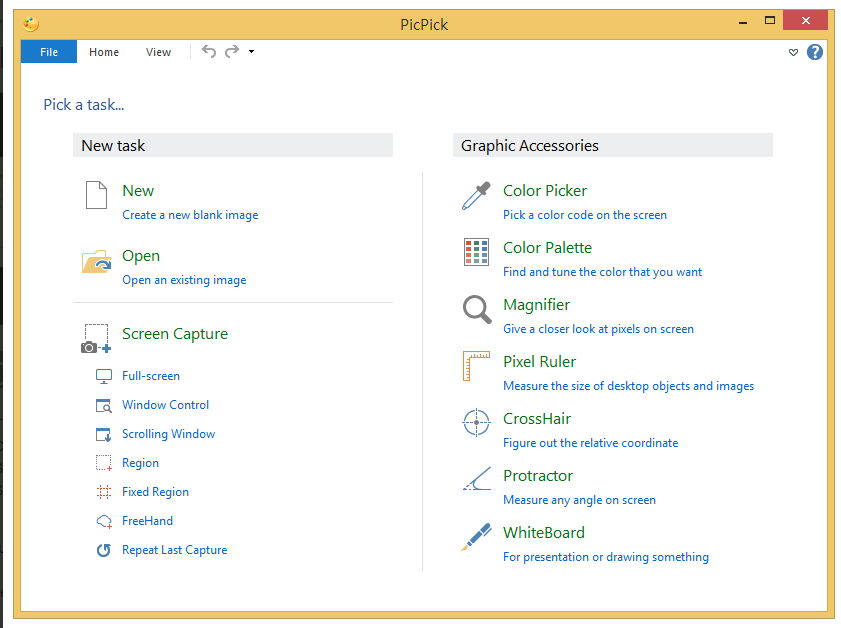Click 'For presentation or drawing something' text
Viewport: 841px width, 628px height.
pos(606,557)
